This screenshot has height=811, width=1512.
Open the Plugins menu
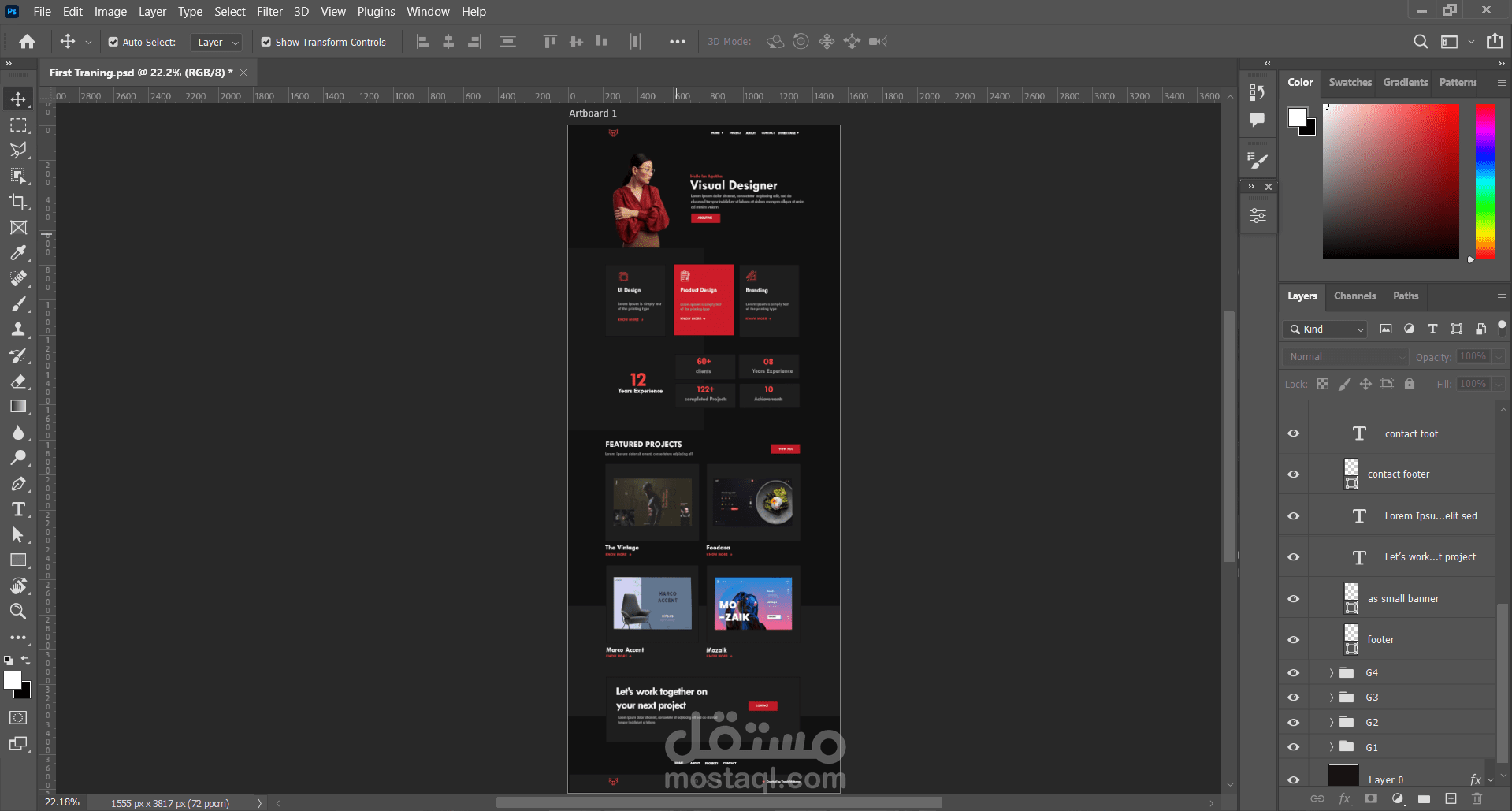pos(376,11)
